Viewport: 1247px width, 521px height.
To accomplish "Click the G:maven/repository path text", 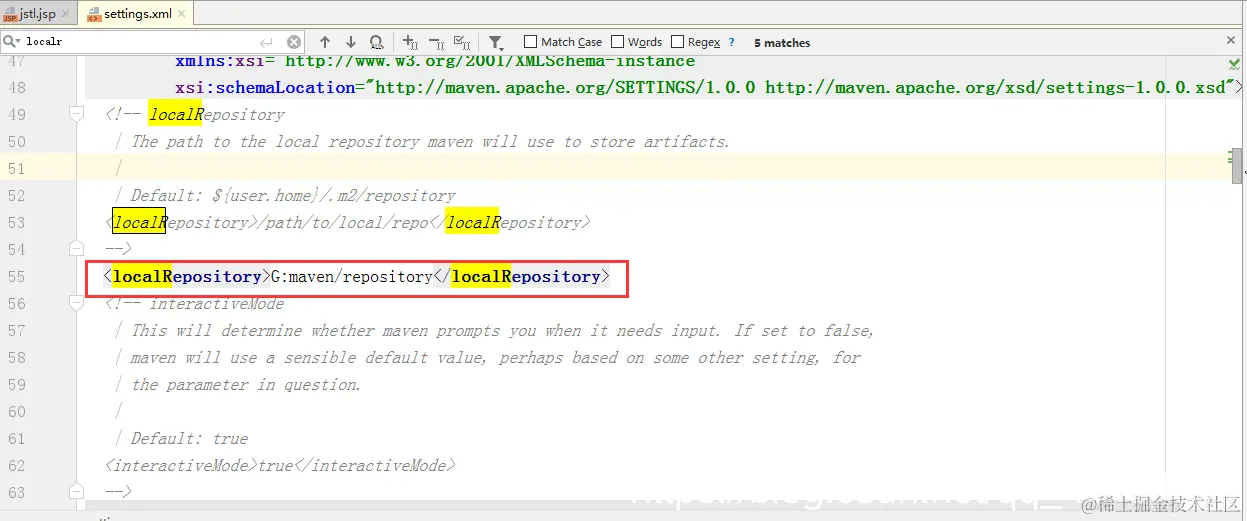I will pos(351,277).
